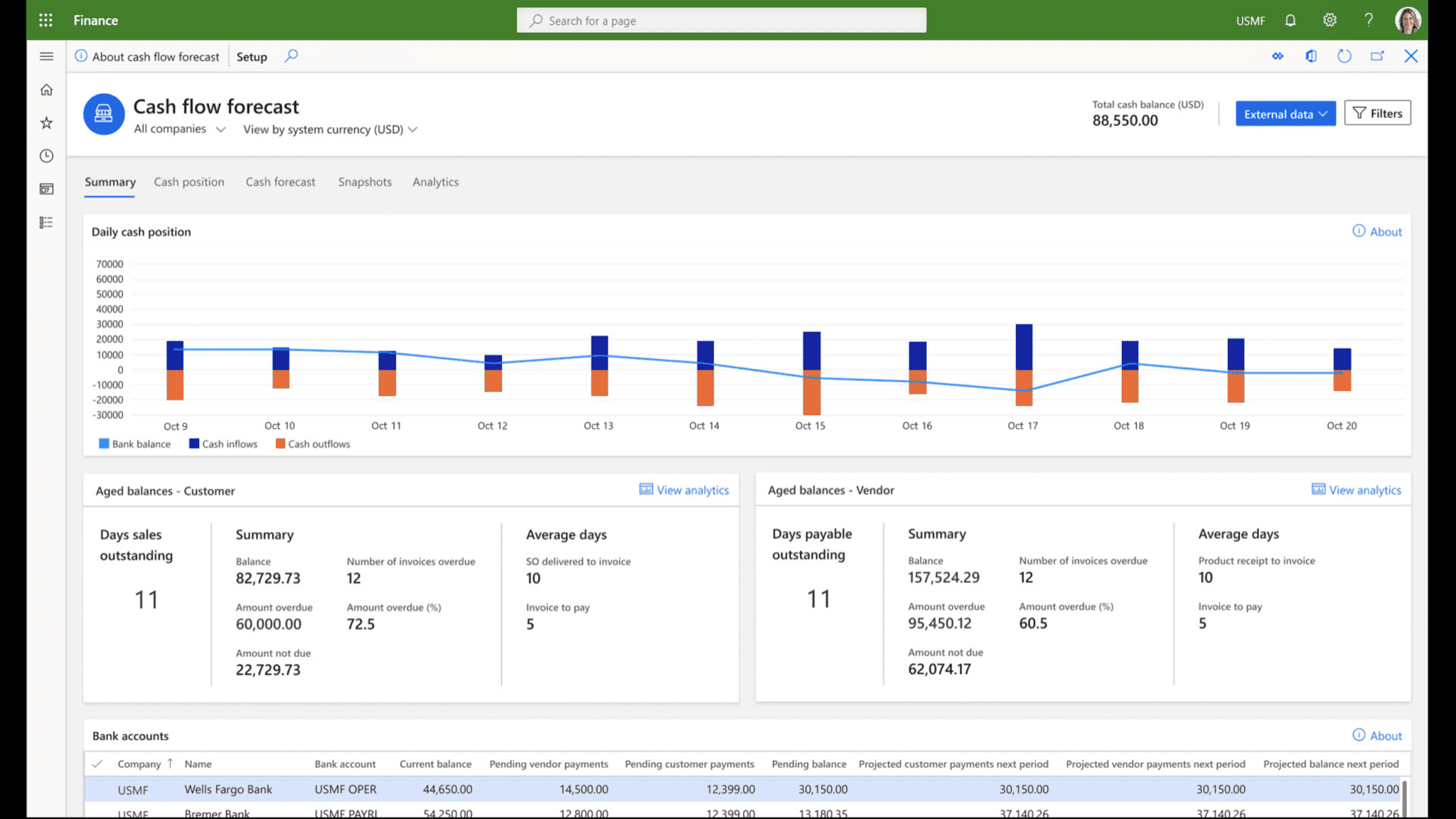The height and width of the screenshot is (819, 1456).
Task: Expand View by system currency dropdown
Action: (x=330, y=129)
